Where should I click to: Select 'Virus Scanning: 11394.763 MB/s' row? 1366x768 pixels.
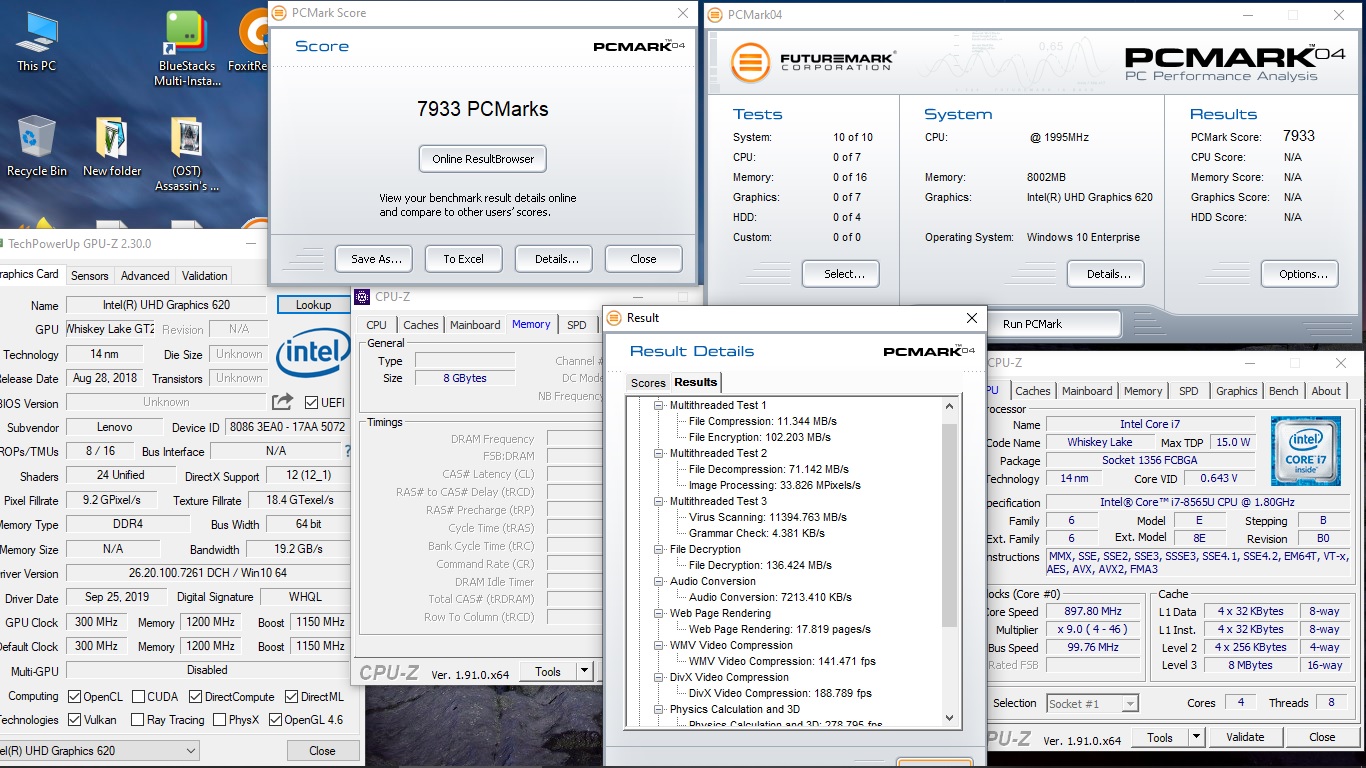[768, 517]
